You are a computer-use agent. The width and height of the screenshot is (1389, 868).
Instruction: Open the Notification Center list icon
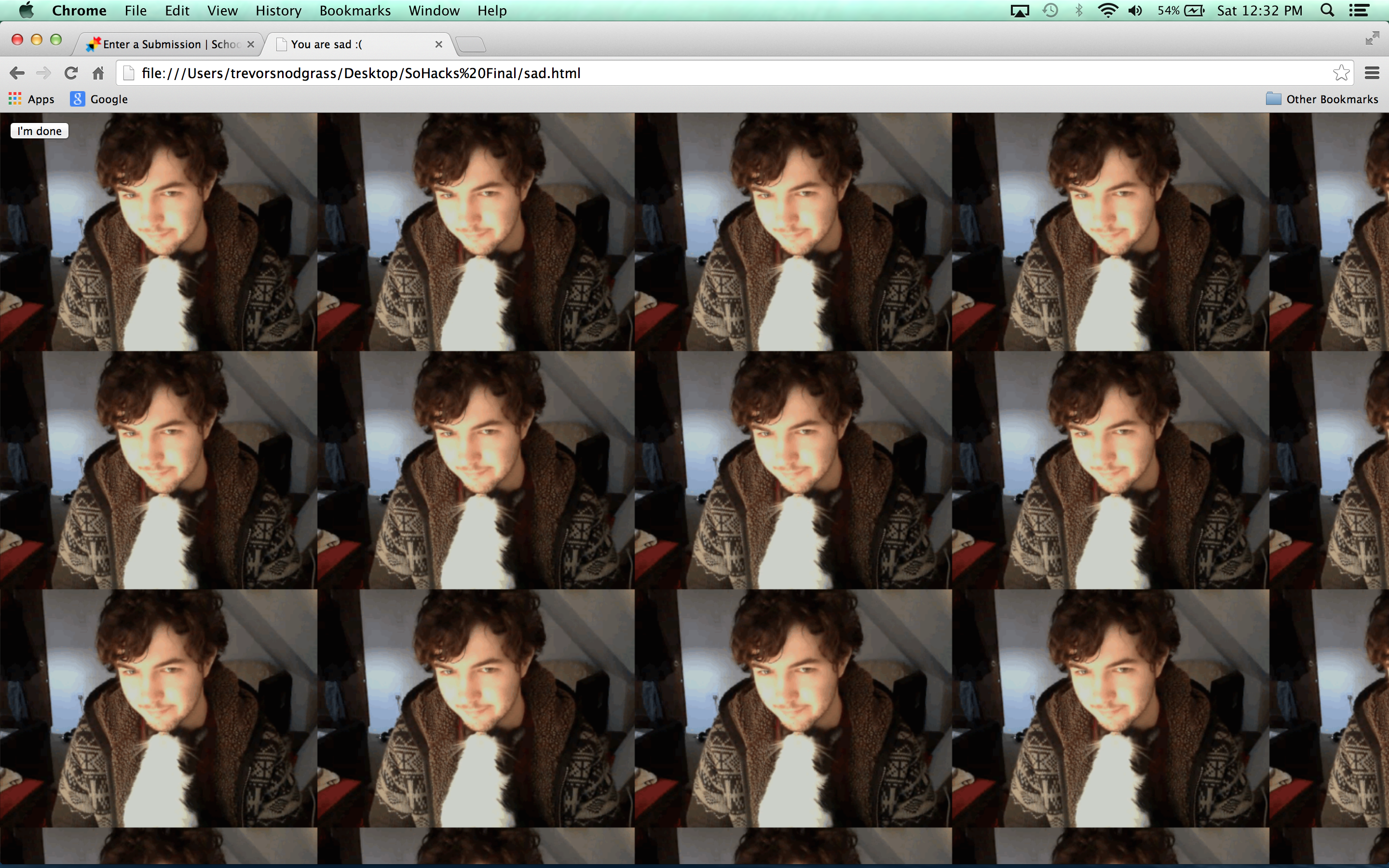[x=1359, y=10]
